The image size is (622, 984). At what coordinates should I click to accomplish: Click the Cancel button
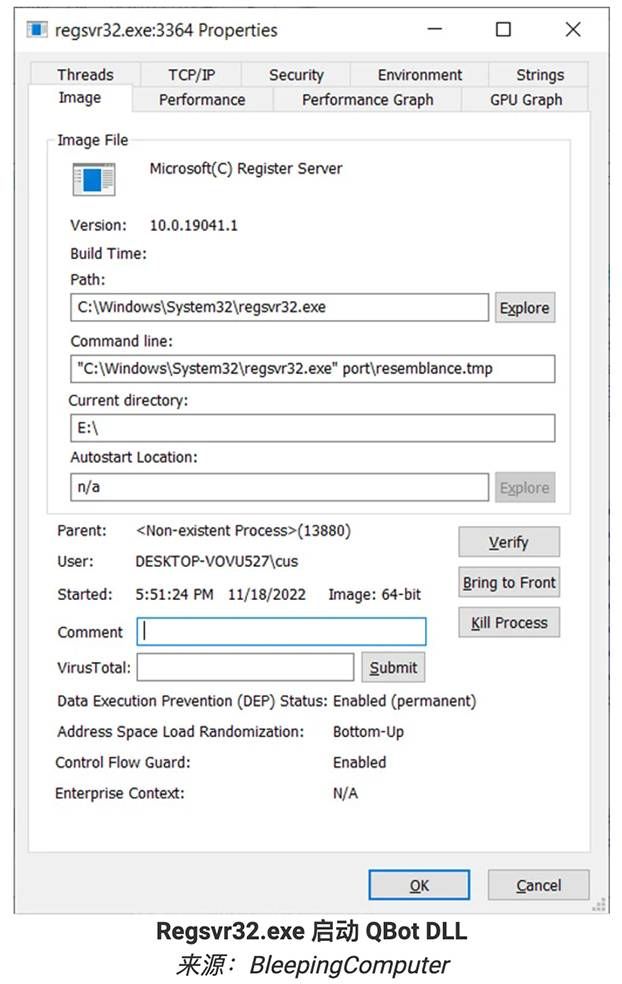538,885
